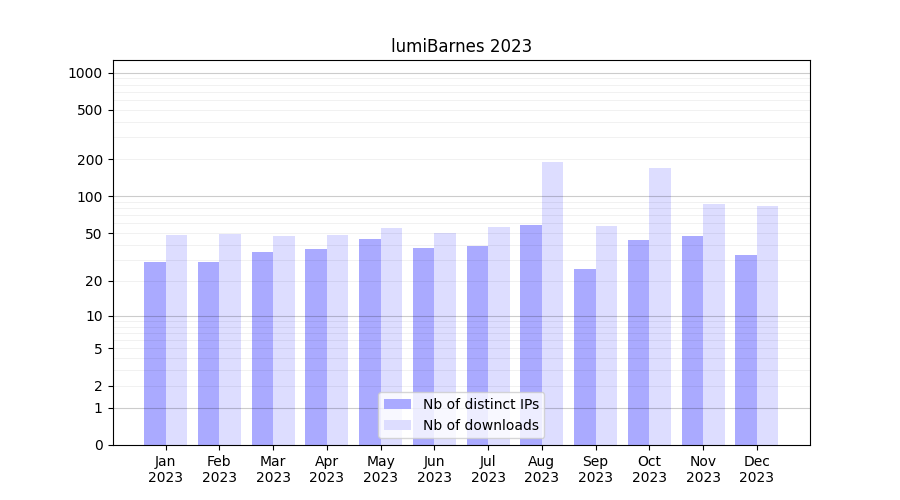Select the January distinct IPs bar
The image size is (900, 500).
(155, 353)
